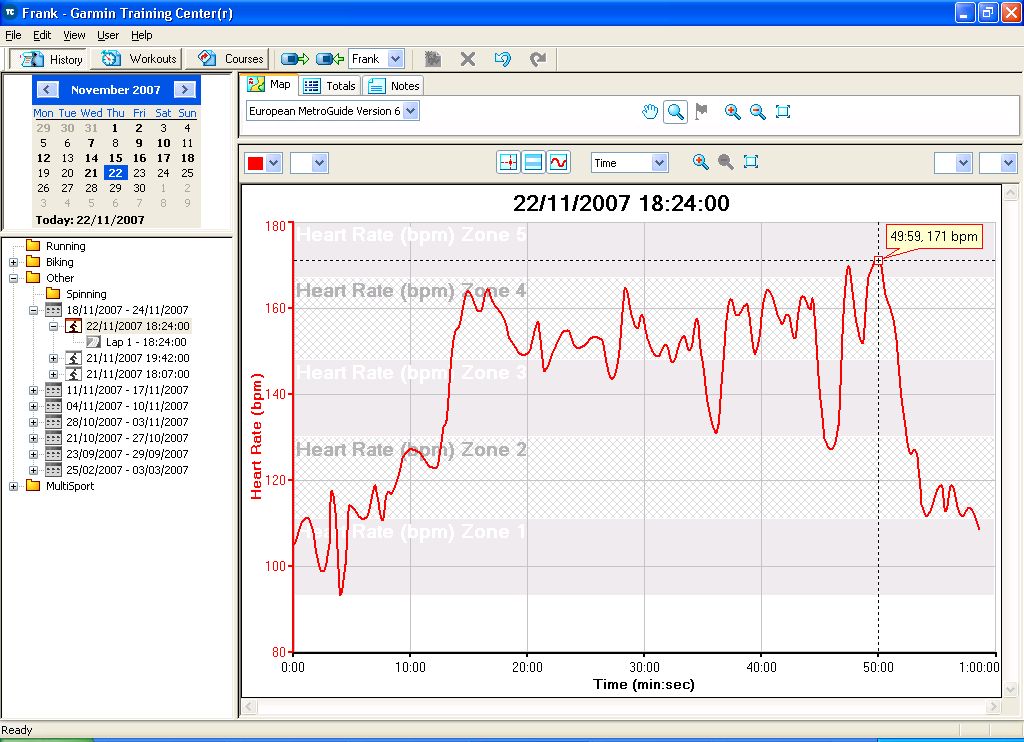Open the European MetroGuide map dropdown
This screenshot has width=1024, height=742.
[411, 111]
